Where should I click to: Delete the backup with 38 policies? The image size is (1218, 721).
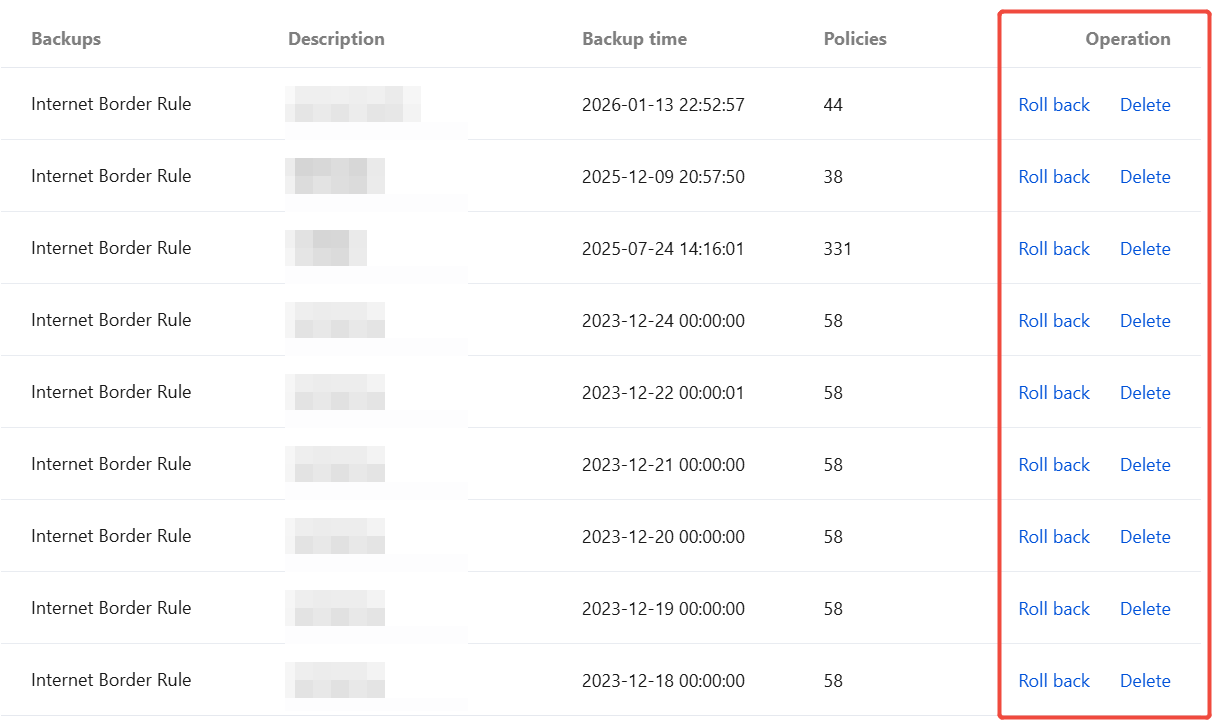tap(1145, 177)
